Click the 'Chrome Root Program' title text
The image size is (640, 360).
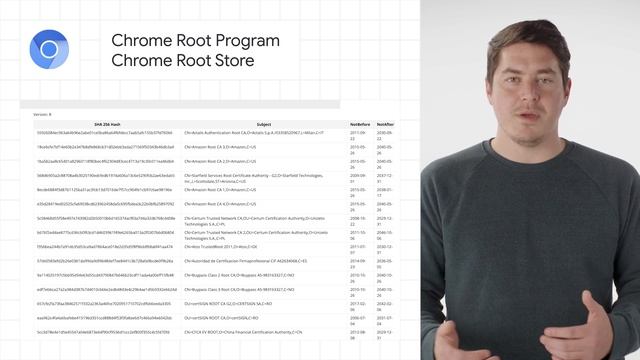click(x=196, y=41)
